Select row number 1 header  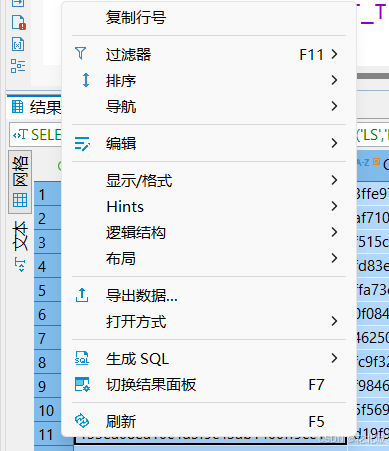[x=48, y=194]
